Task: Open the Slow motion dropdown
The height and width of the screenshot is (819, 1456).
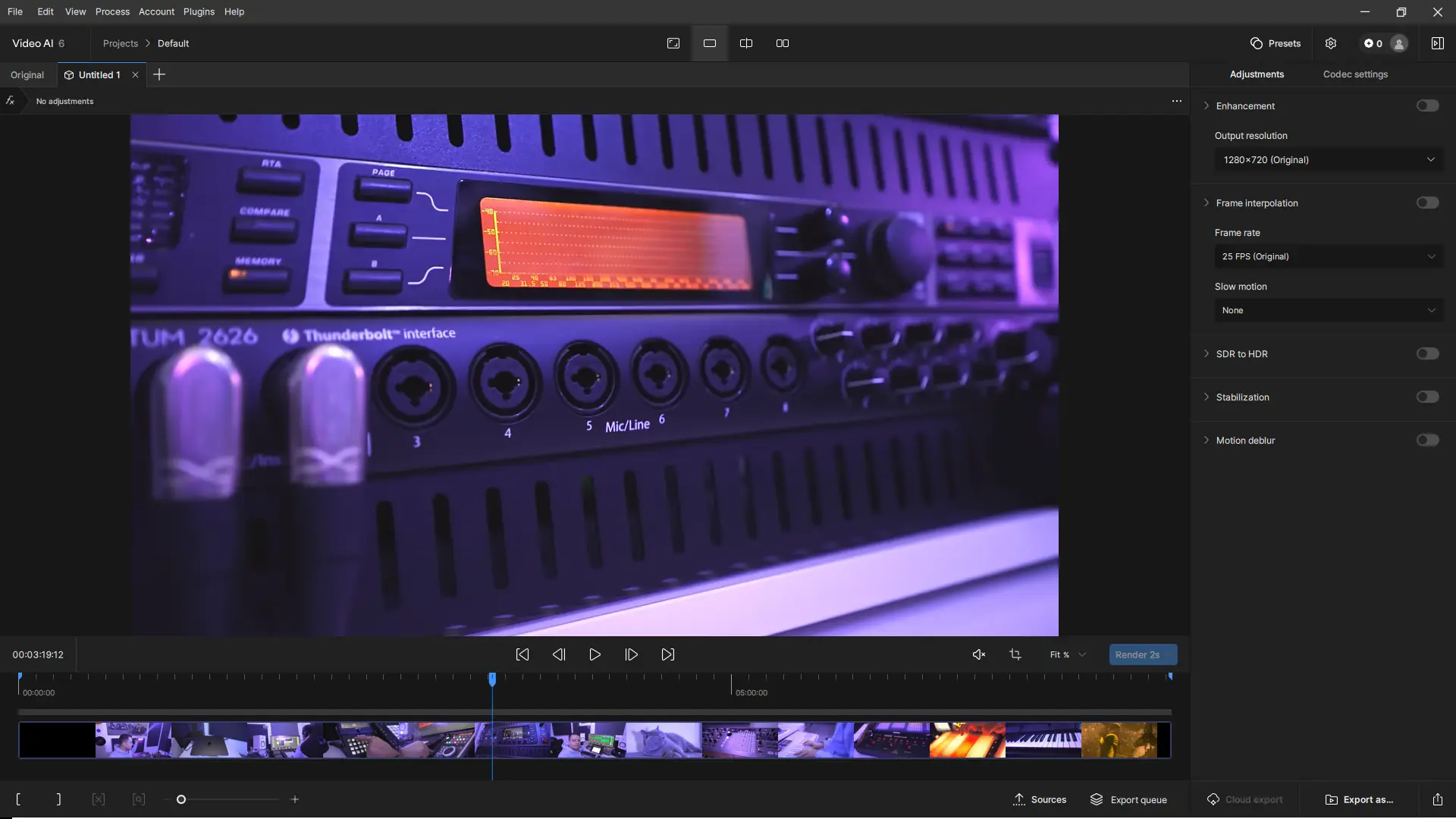Action: click(x=1329, y=310)
